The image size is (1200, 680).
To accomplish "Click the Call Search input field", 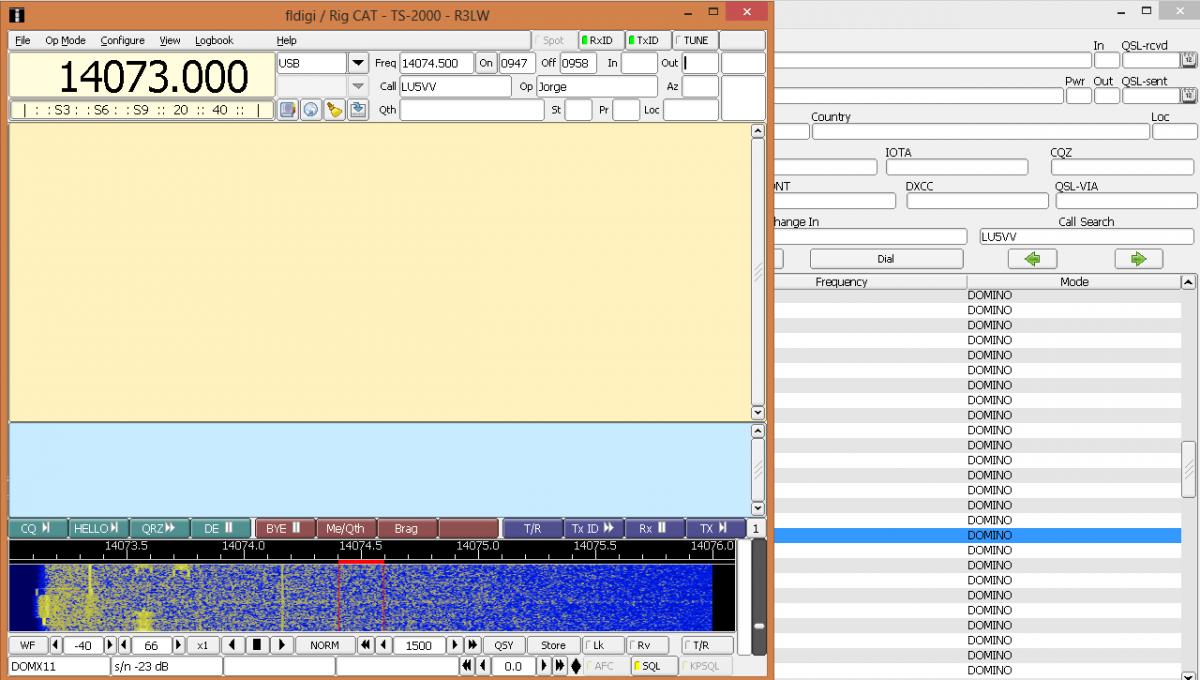I will (1086, 237).
